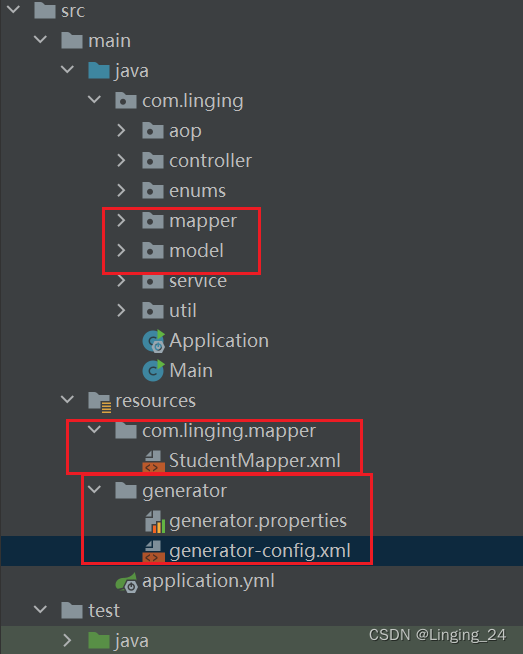Select the java label under main
The height and width of the screenshot is (654, 523).
[132, 71]
